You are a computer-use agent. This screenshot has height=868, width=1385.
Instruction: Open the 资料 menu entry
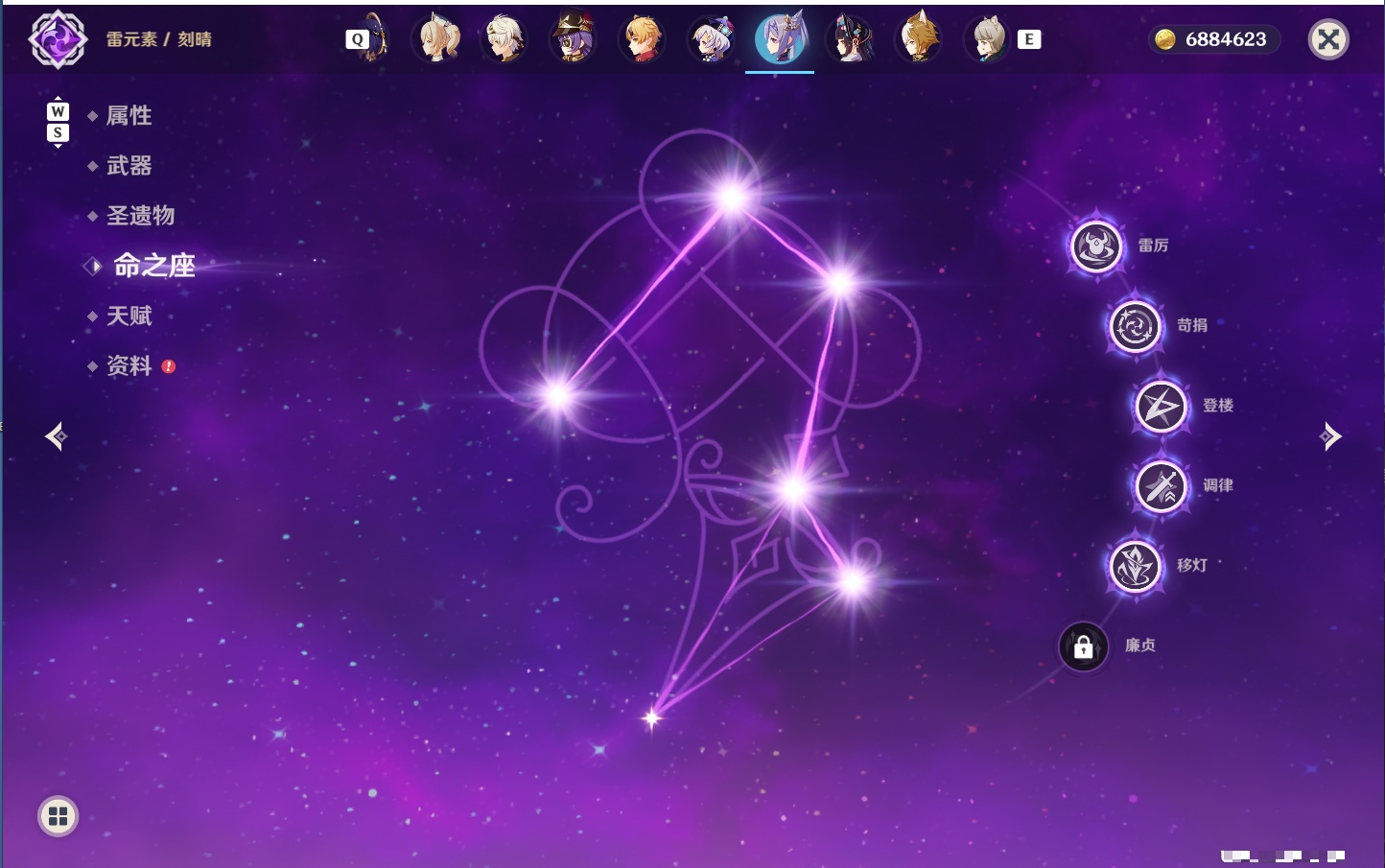pyautogui.click(x=129, y=365)
